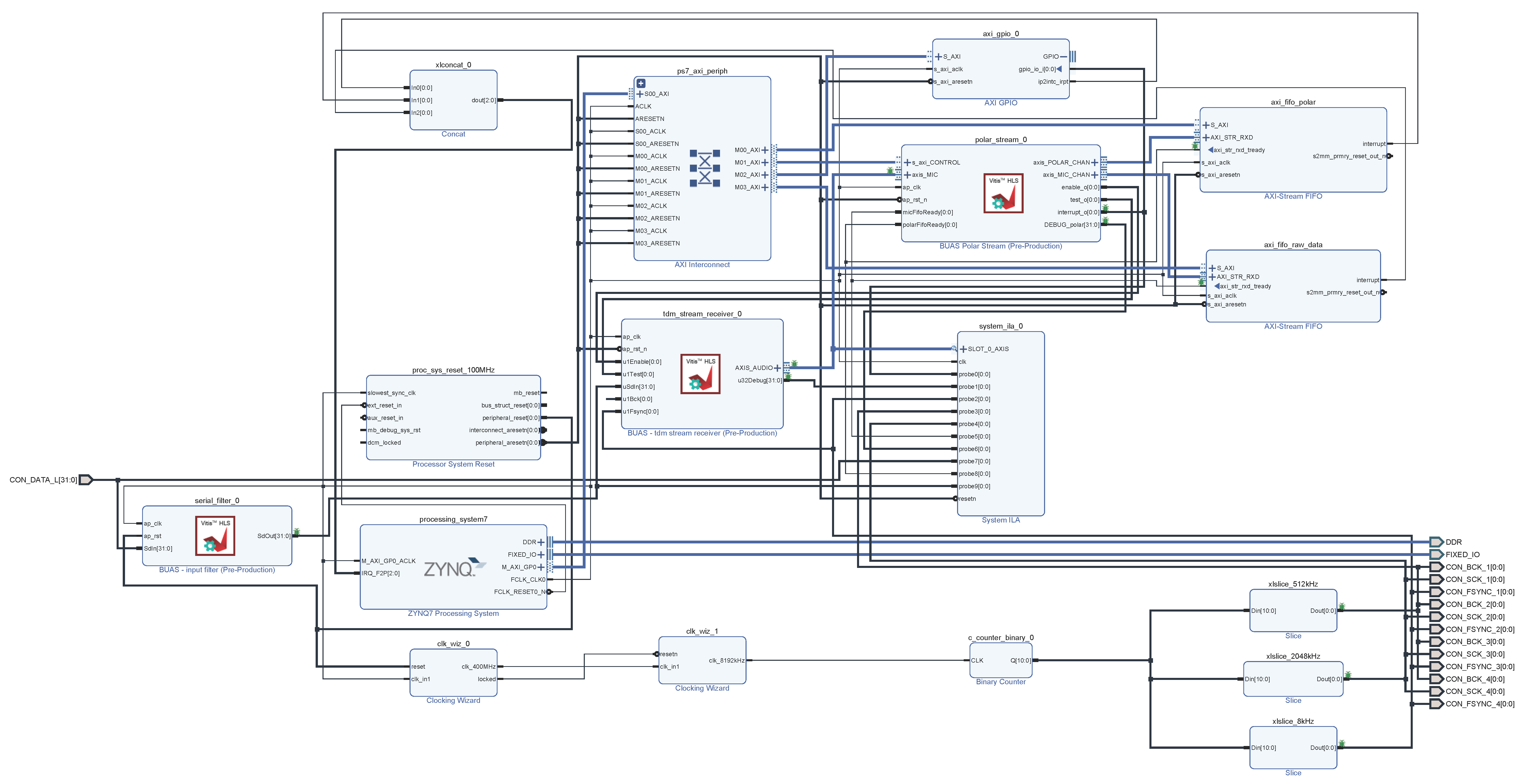Click the Processor System Reset label

tap(453, 464)
